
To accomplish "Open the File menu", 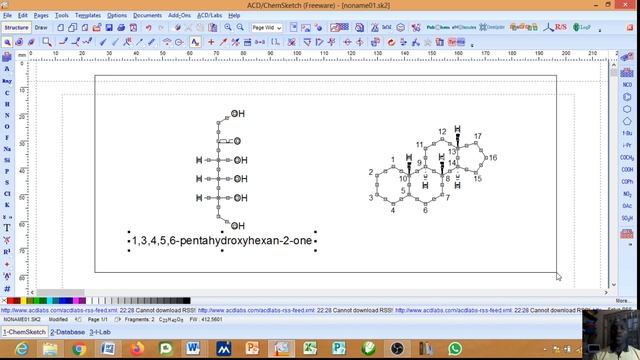I will point(7,16).
